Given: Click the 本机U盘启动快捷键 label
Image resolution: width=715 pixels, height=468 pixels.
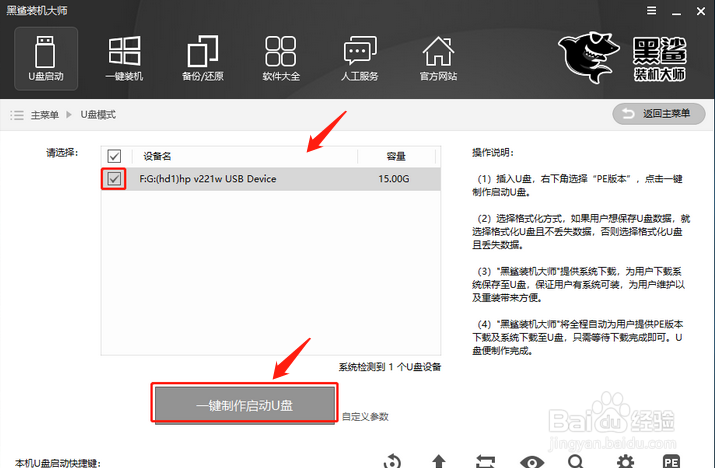Looking at the screenshot, I should [x=58, y=463].
